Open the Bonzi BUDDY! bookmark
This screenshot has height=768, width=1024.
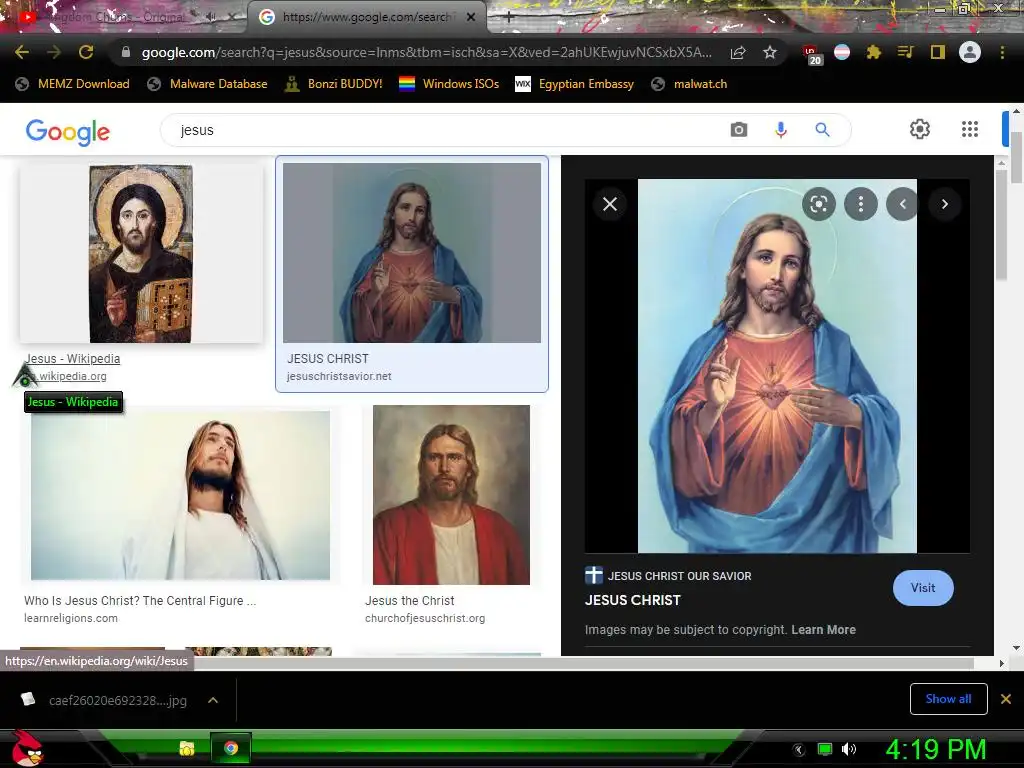[333, 84]
